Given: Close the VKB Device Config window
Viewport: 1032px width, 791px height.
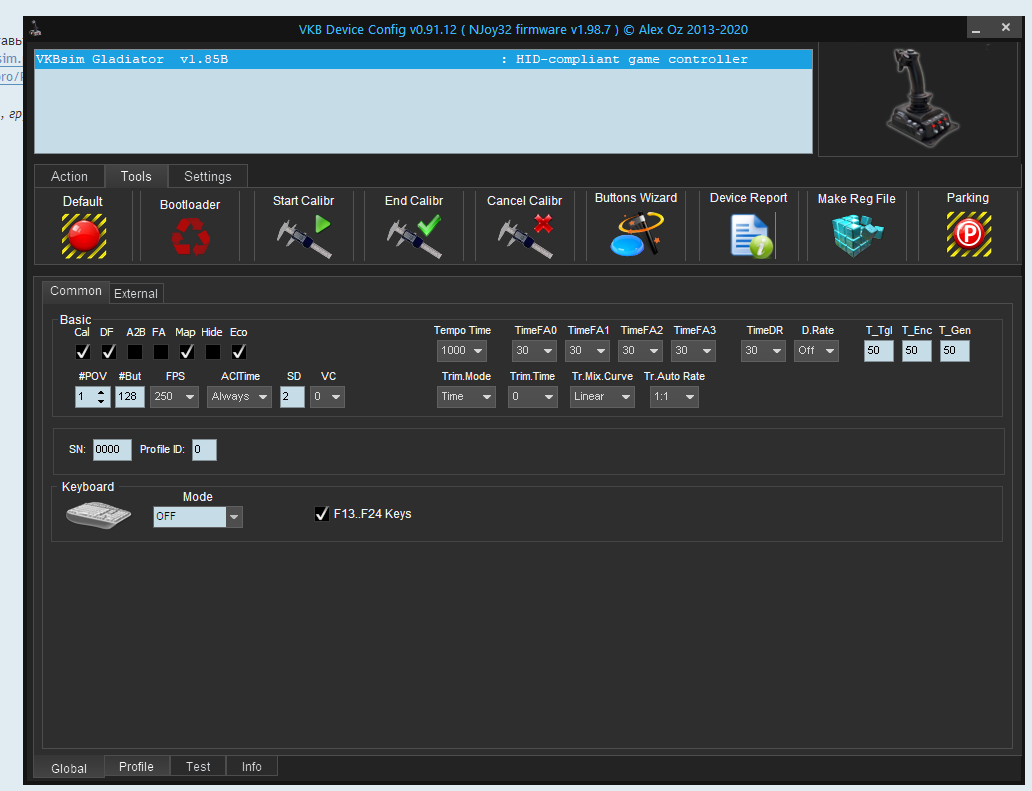Looking at the screenshot, I should point(1006,28).
